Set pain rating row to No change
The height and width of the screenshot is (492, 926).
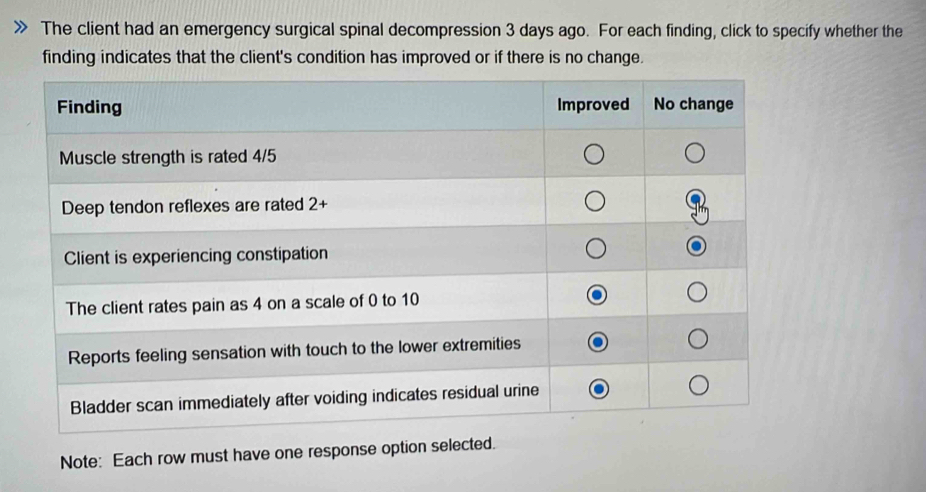(696, 293)
